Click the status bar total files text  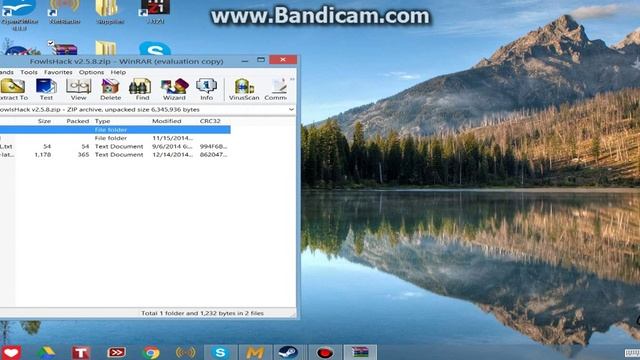click(x=202, y=313)
